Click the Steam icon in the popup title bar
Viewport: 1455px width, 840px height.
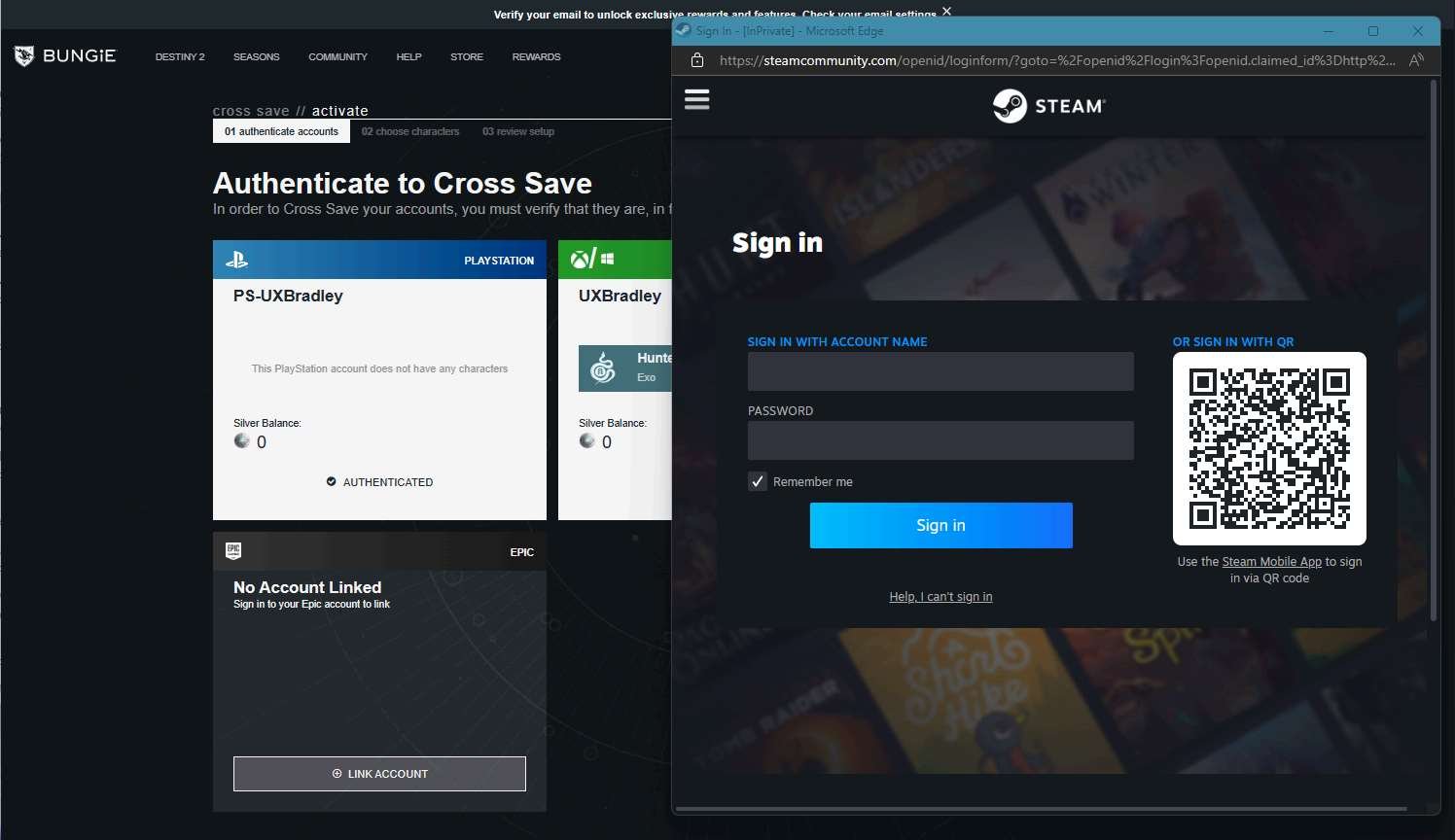(x=683, y=30)
